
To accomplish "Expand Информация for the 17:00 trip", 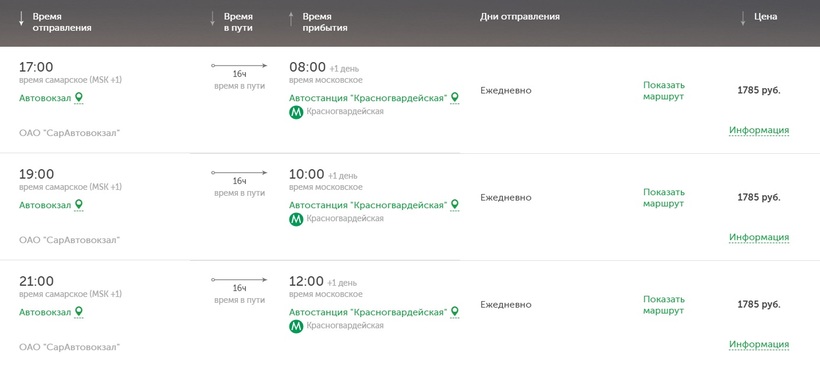I will [759, 130].
